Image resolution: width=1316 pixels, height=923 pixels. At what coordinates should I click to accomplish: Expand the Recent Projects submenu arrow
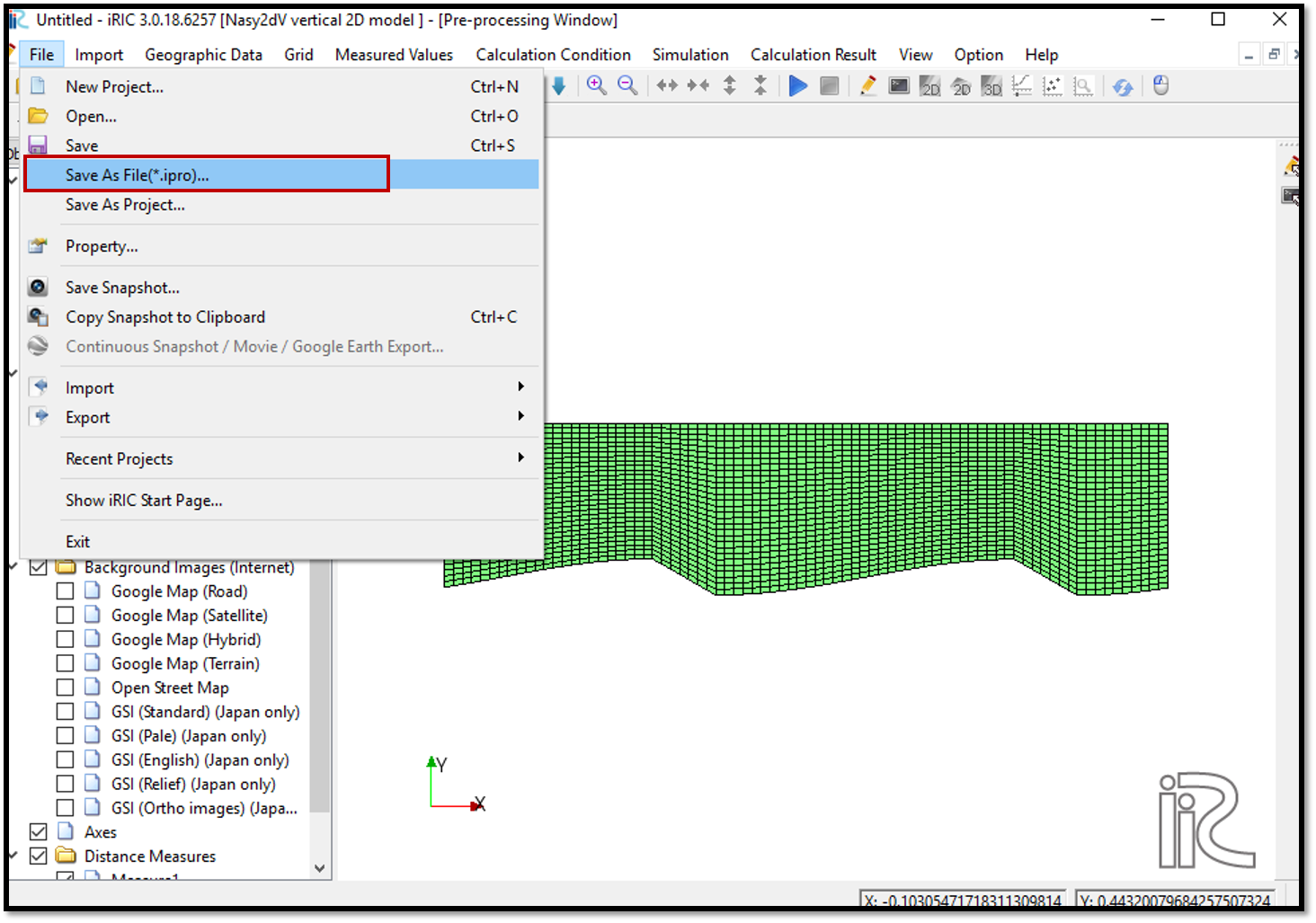pyautogui.click(x=520, y=457)
